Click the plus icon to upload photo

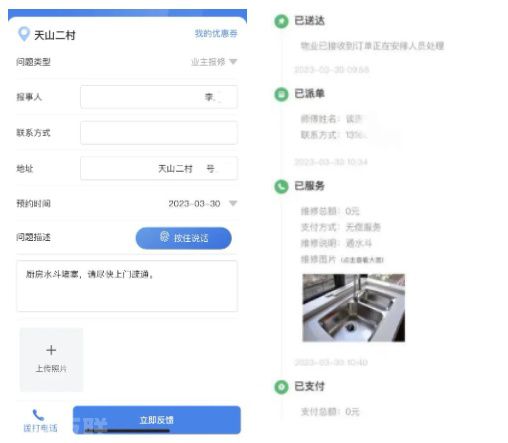tap(51, 350)
